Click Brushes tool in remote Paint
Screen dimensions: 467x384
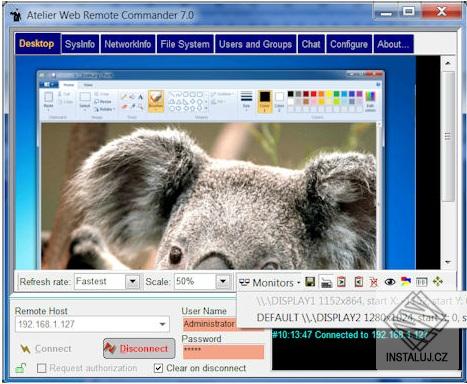(156, 100)
